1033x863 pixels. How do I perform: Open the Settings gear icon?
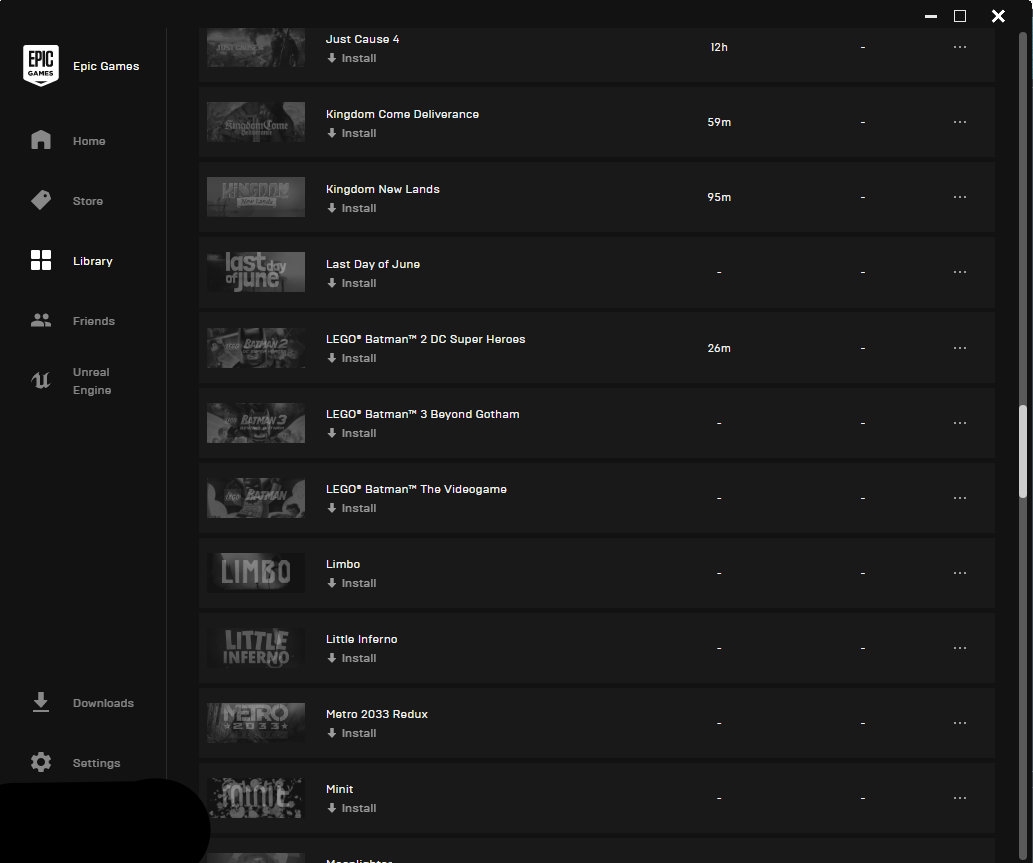[x=41, y=762]
